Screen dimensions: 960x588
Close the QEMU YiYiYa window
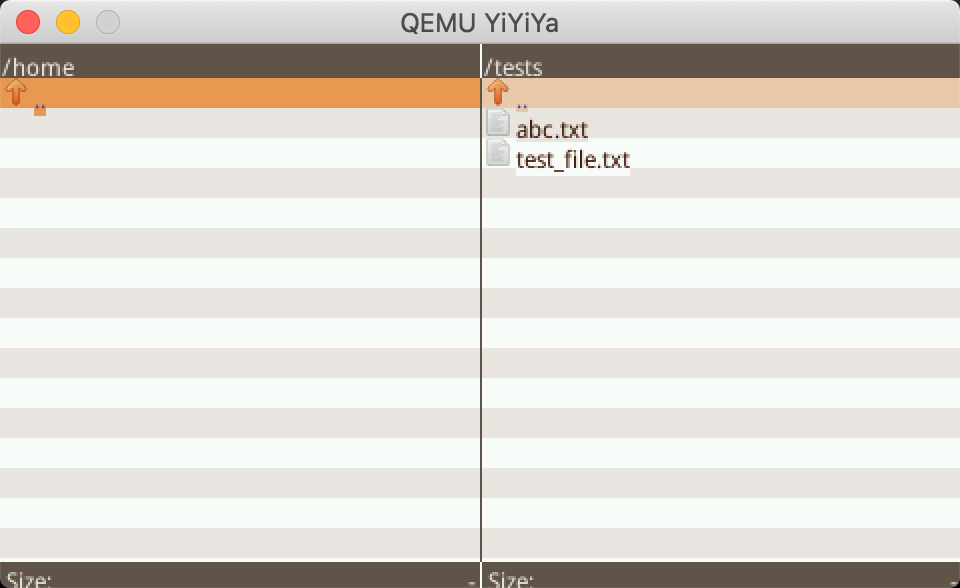coord(28,22)
